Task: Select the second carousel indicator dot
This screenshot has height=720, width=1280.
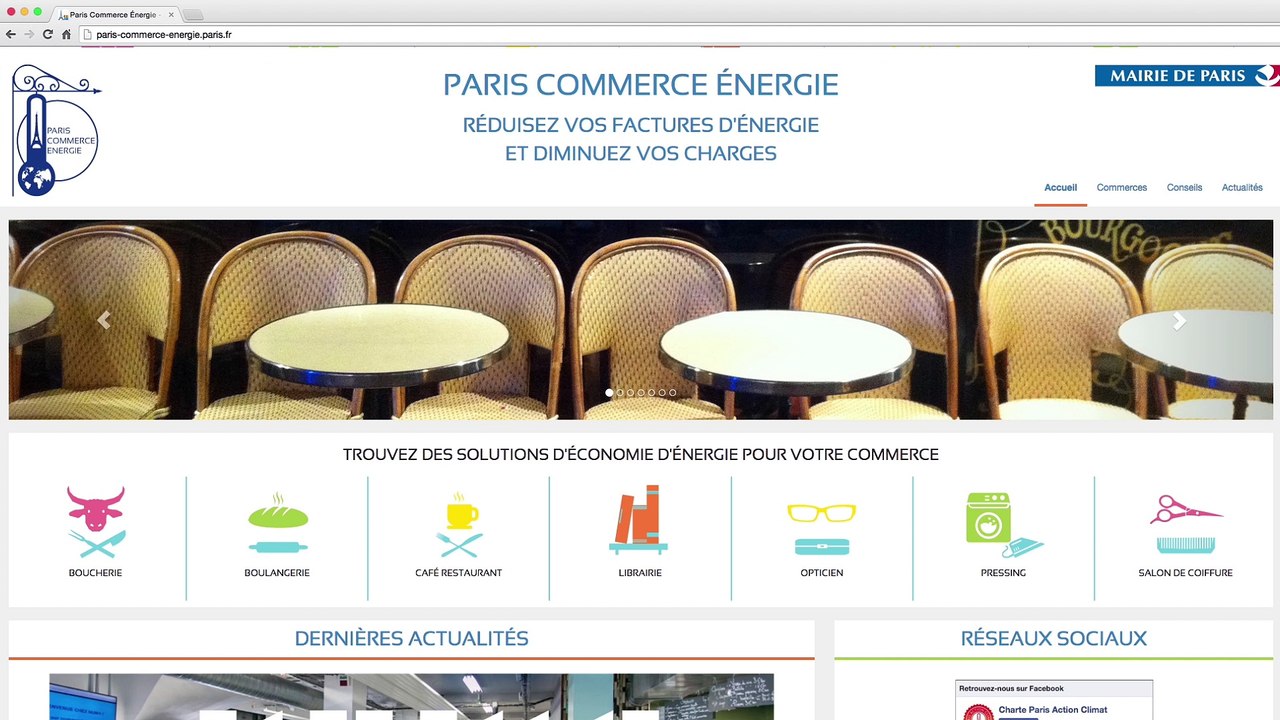Action: point(620,393)
